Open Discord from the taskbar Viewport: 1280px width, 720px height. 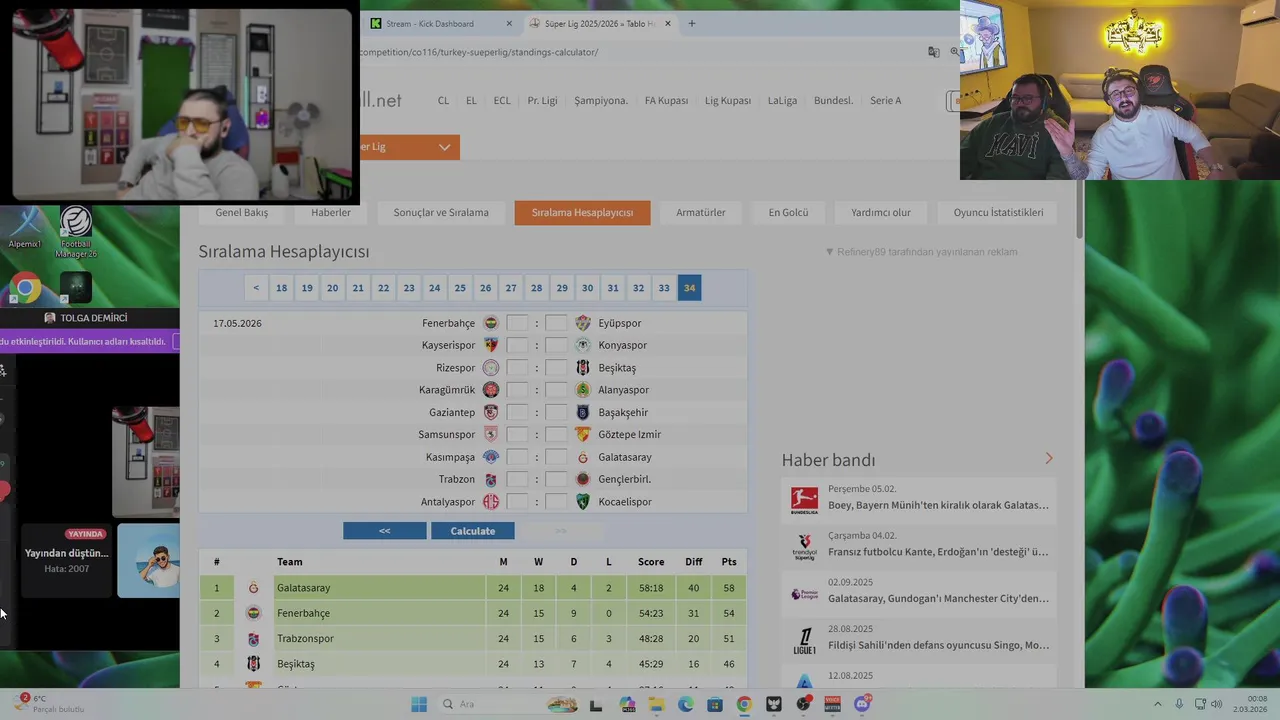[862, 704]
